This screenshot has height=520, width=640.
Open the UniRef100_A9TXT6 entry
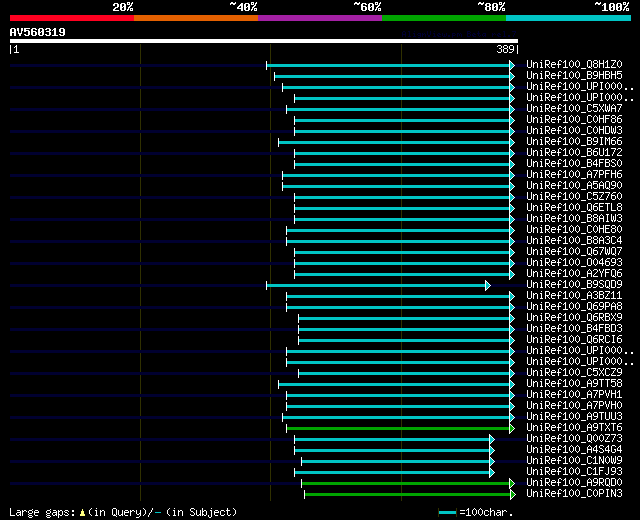coord(574,428)
